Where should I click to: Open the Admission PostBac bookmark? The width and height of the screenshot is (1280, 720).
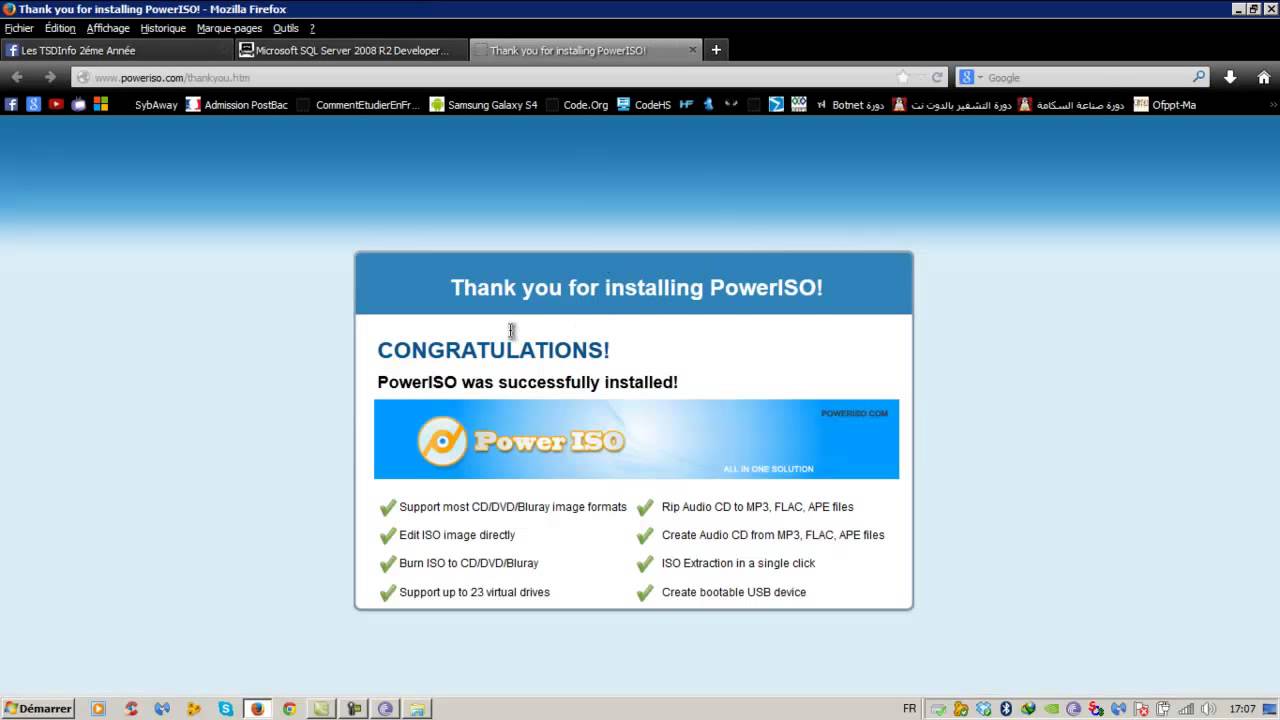pyautogui.click(x=237, y=104)
